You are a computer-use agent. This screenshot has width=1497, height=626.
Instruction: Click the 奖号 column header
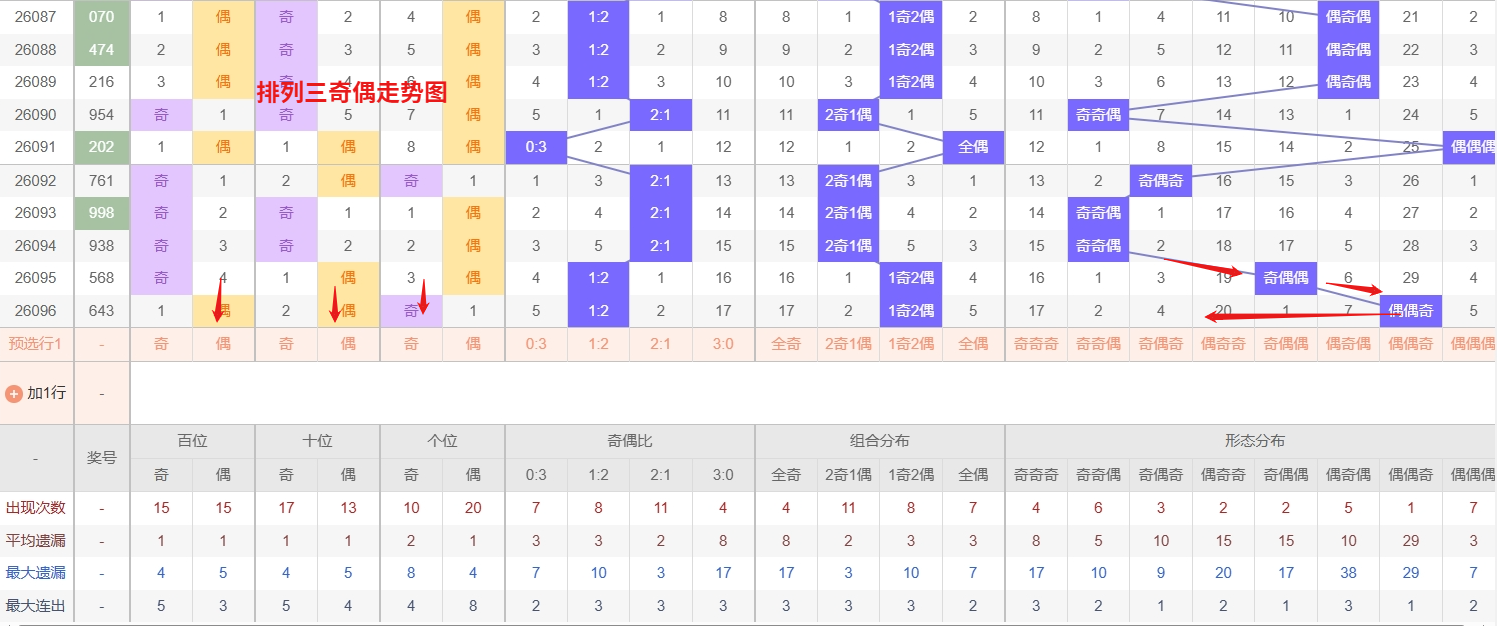[x=101, y=457]
